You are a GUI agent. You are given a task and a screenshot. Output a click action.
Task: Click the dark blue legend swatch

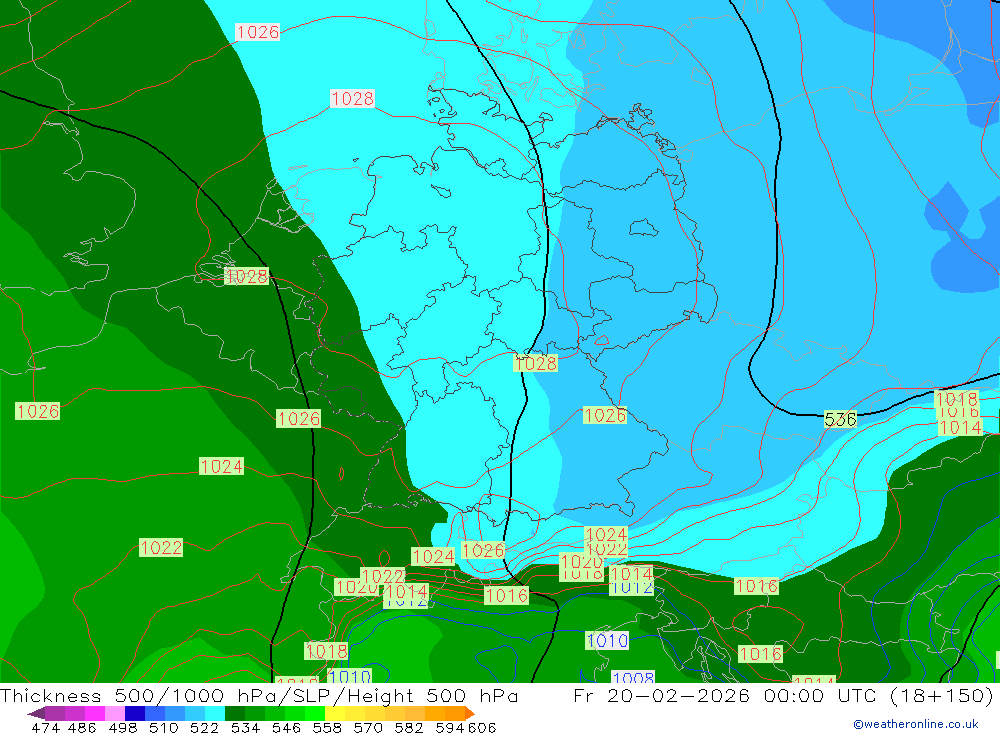[x=135, y=713]
